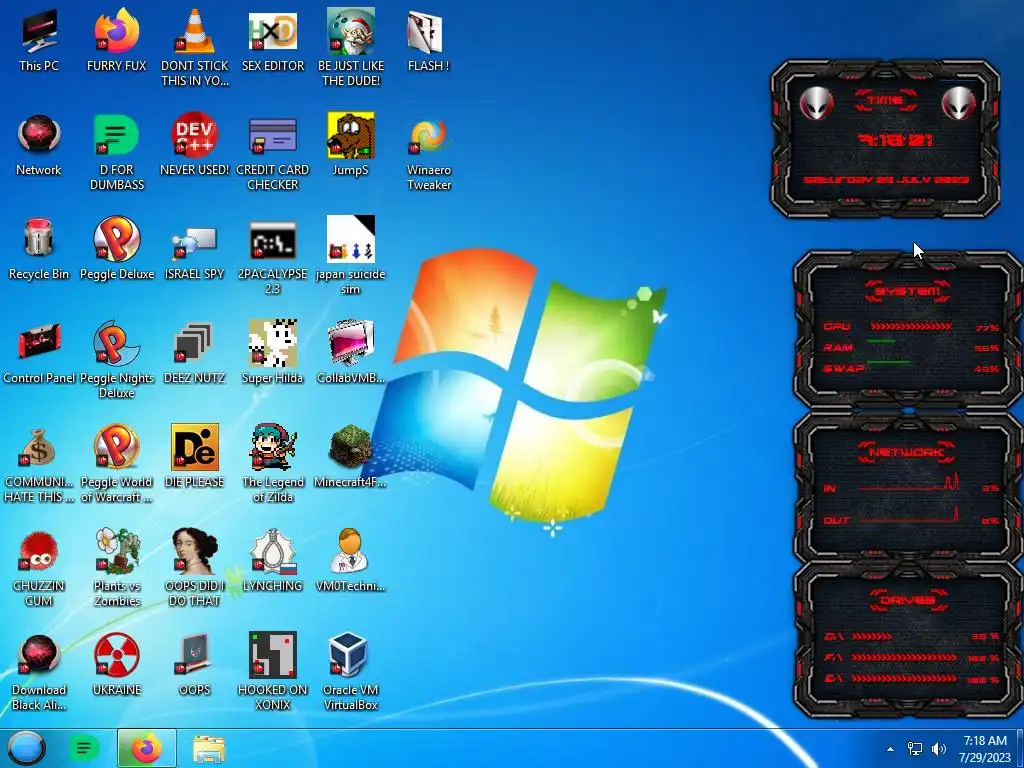
Task: Select the 2PACALYPSE 2.3 console icon
Action: coord(273,240)
